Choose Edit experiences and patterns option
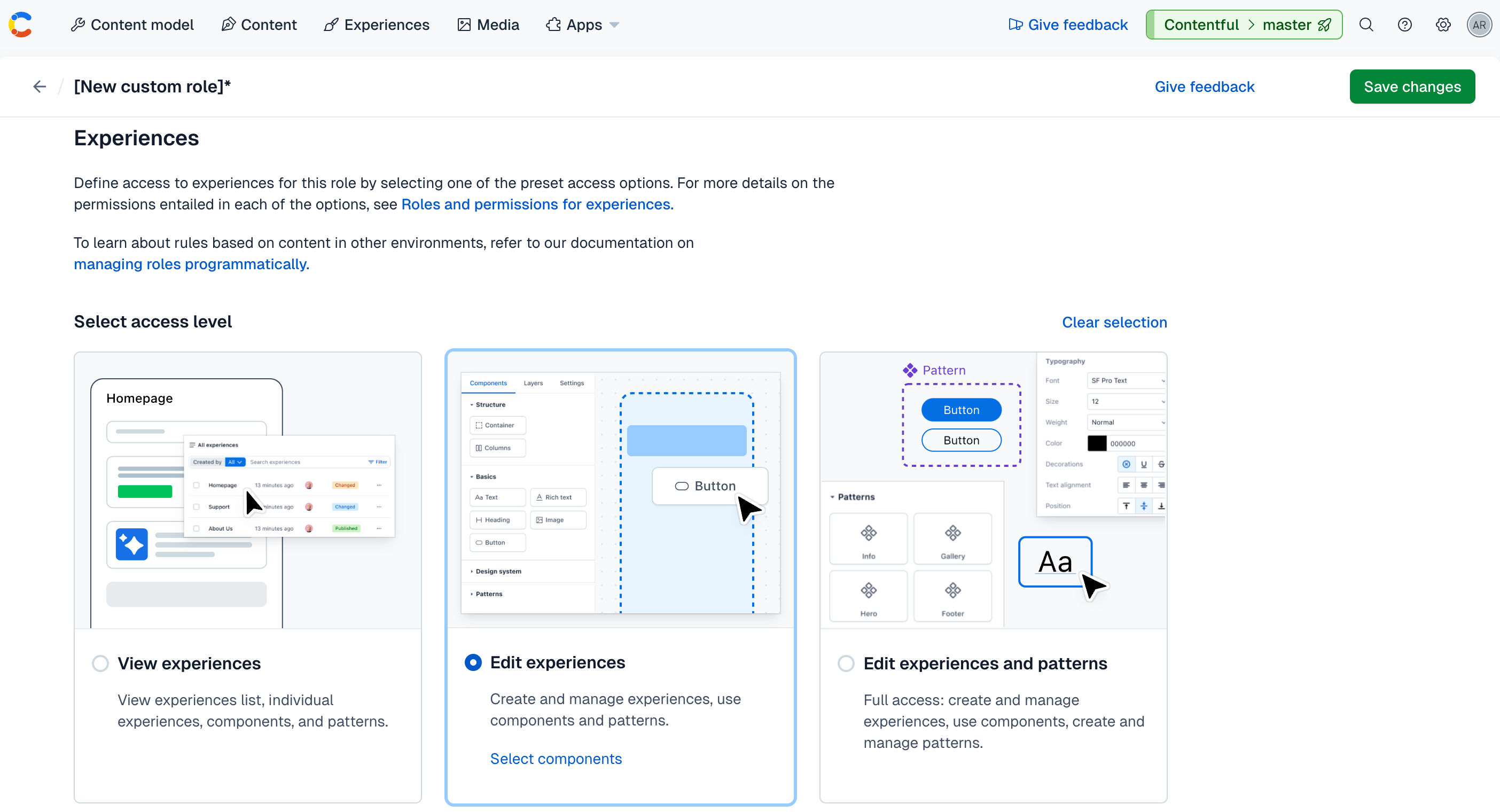The image size is (1500, 812). click(x=846, y=663)
